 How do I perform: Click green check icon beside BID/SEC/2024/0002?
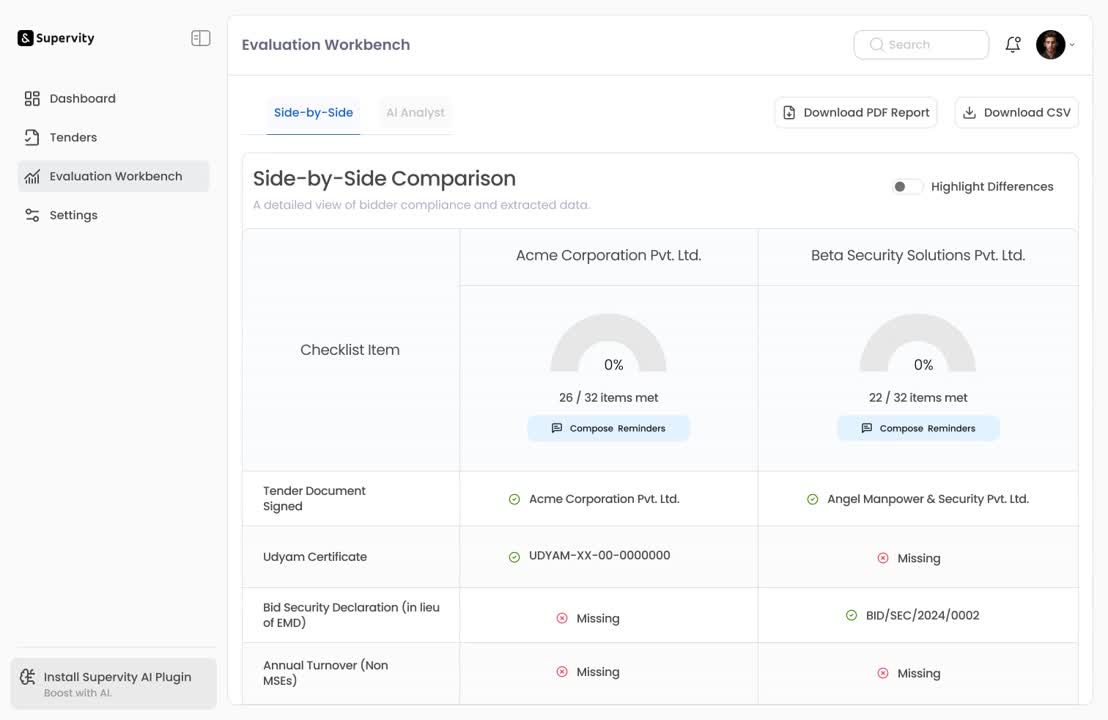(x=851, y=615)
